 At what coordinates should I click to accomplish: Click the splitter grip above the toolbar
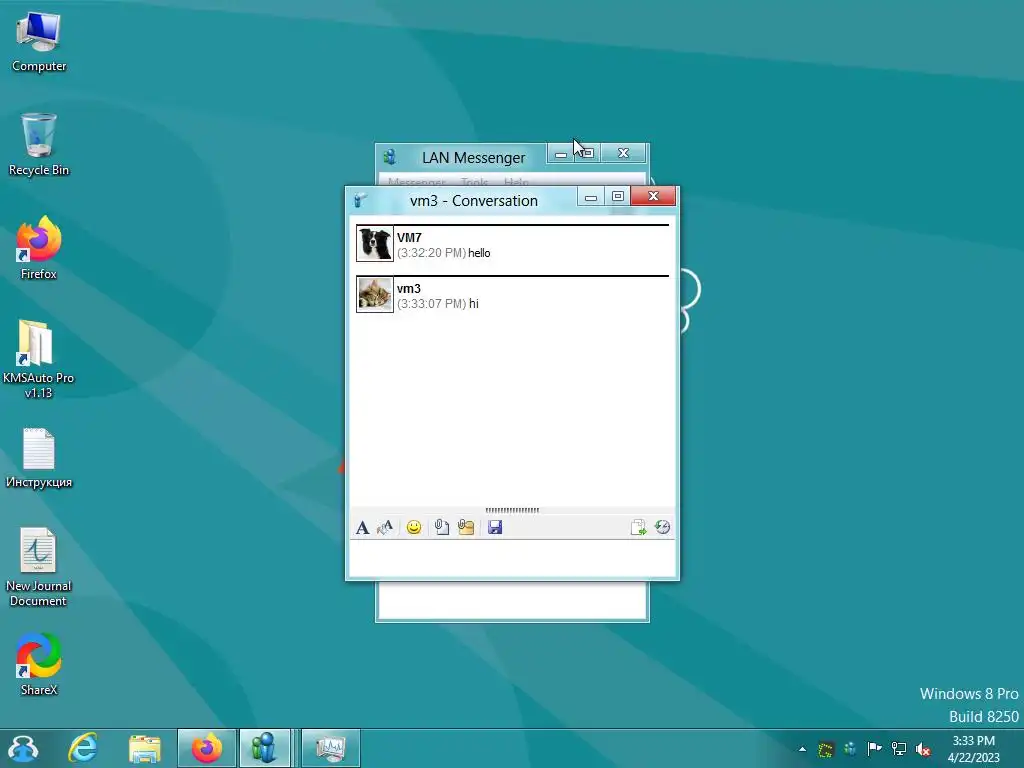pyautogui.click(x=513, y=510)
